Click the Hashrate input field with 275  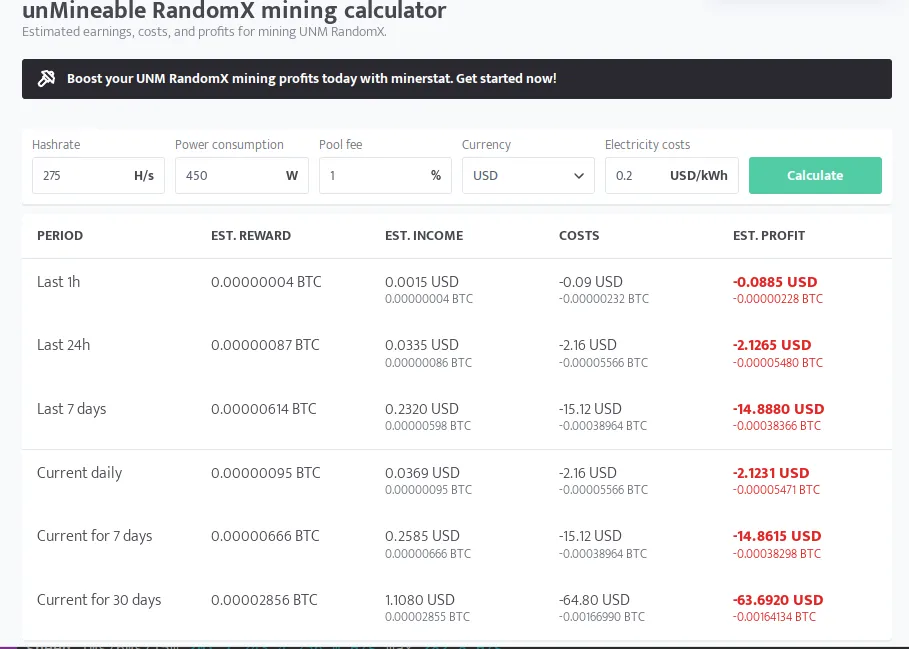tap(99, 176)
